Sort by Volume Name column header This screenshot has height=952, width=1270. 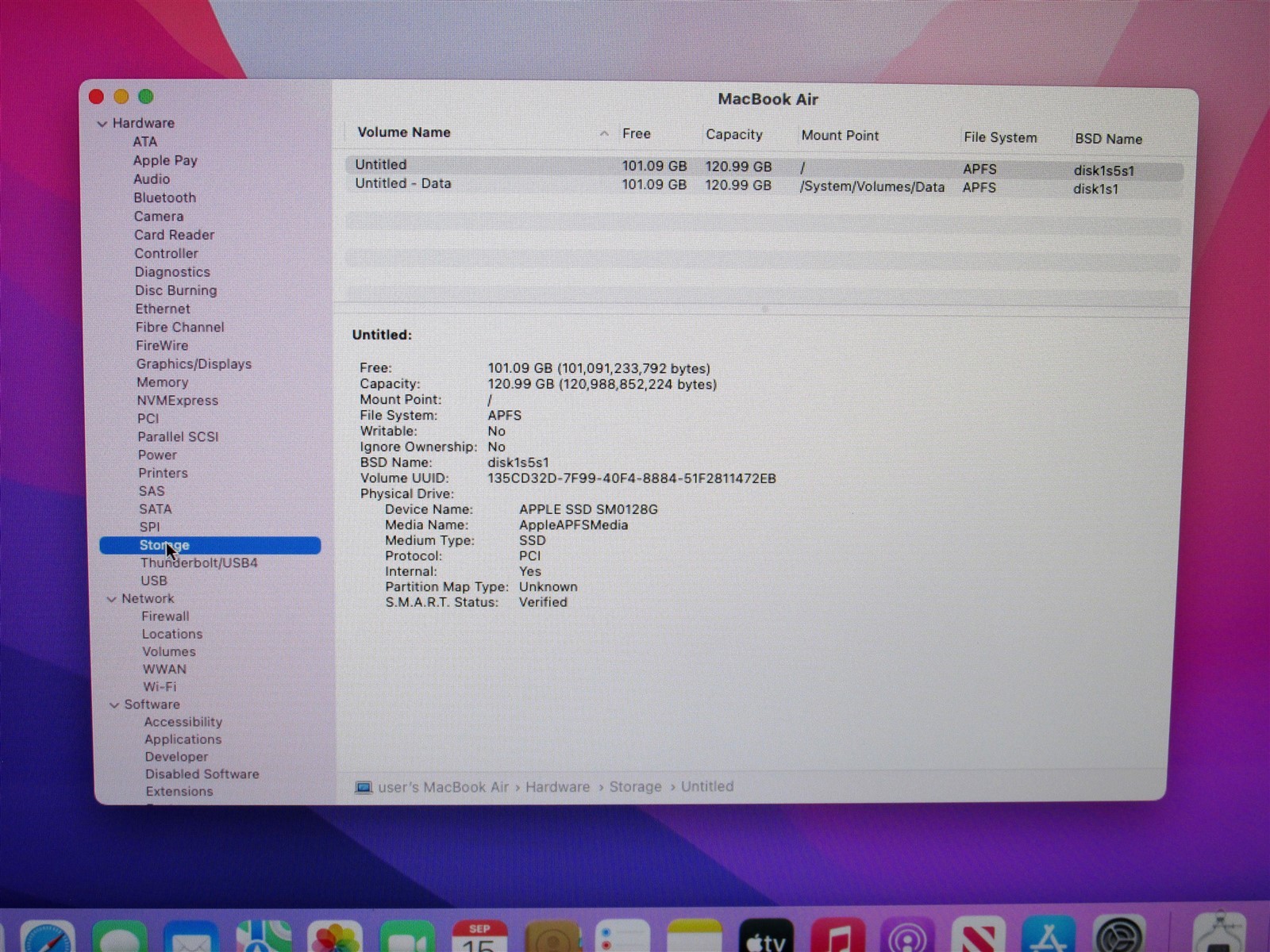404,132
